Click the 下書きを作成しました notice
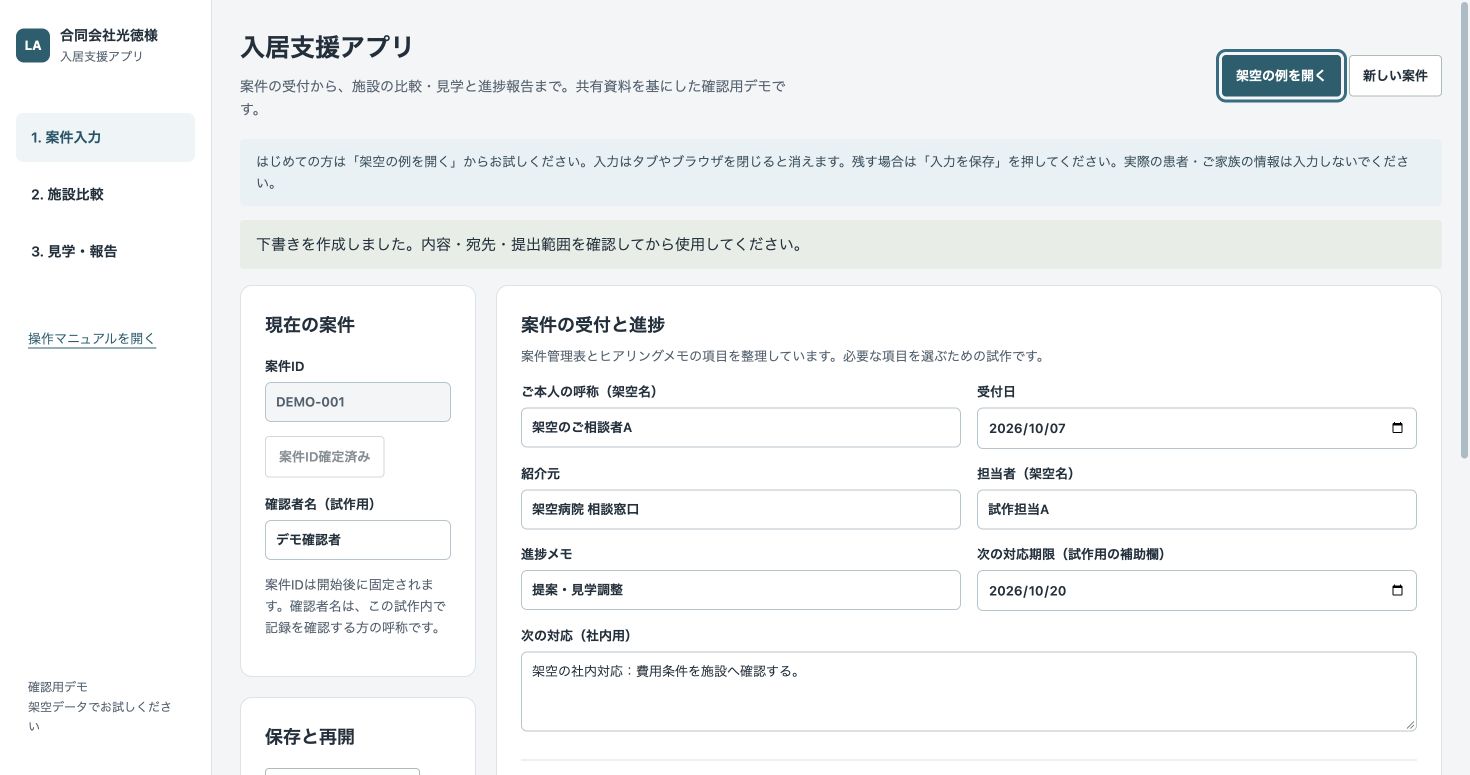The image size is (1470, 775). (x=841, y=244)
